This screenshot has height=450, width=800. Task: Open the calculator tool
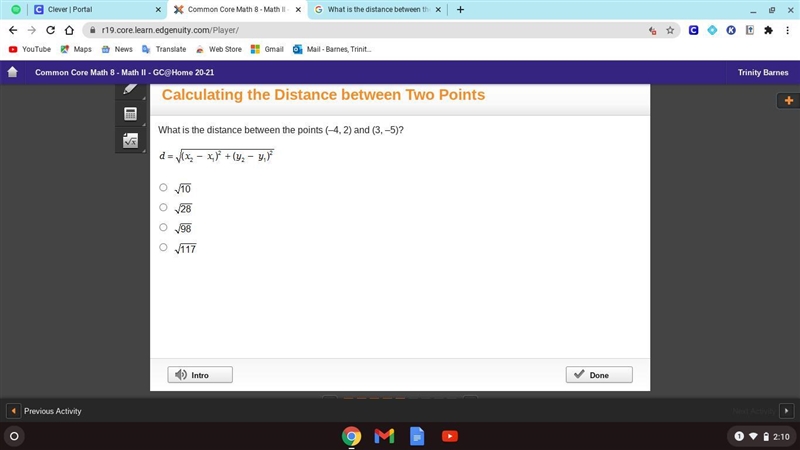(x=130, y=114)
